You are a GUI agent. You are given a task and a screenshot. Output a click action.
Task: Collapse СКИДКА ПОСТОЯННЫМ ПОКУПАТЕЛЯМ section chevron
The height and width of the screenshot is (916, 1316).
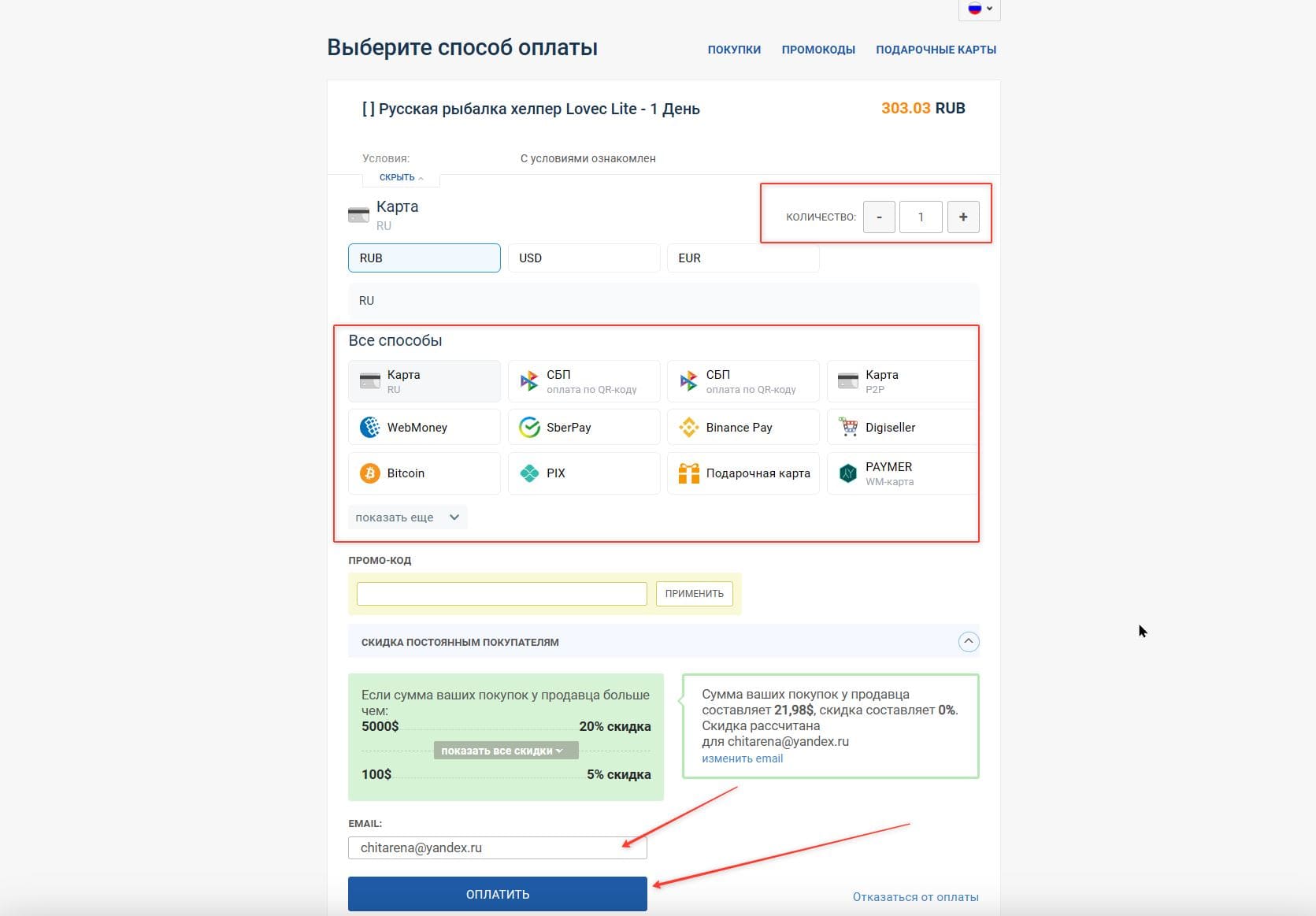[x=969, y=642]
